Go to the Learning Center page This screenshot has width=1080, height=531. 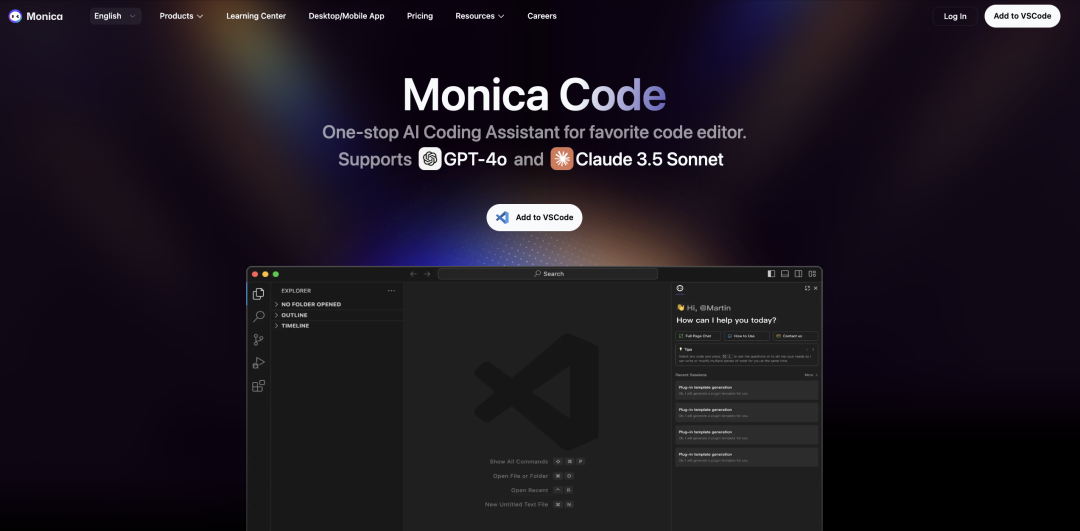click(256, 16)
